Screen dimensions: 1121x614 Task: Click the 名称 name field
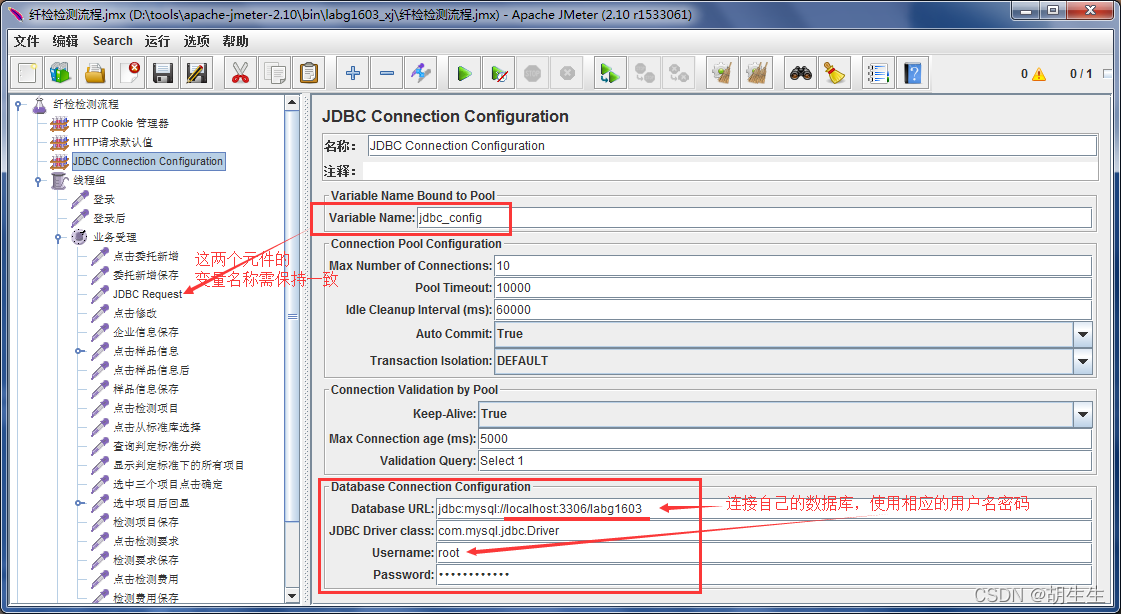[732, 146]
